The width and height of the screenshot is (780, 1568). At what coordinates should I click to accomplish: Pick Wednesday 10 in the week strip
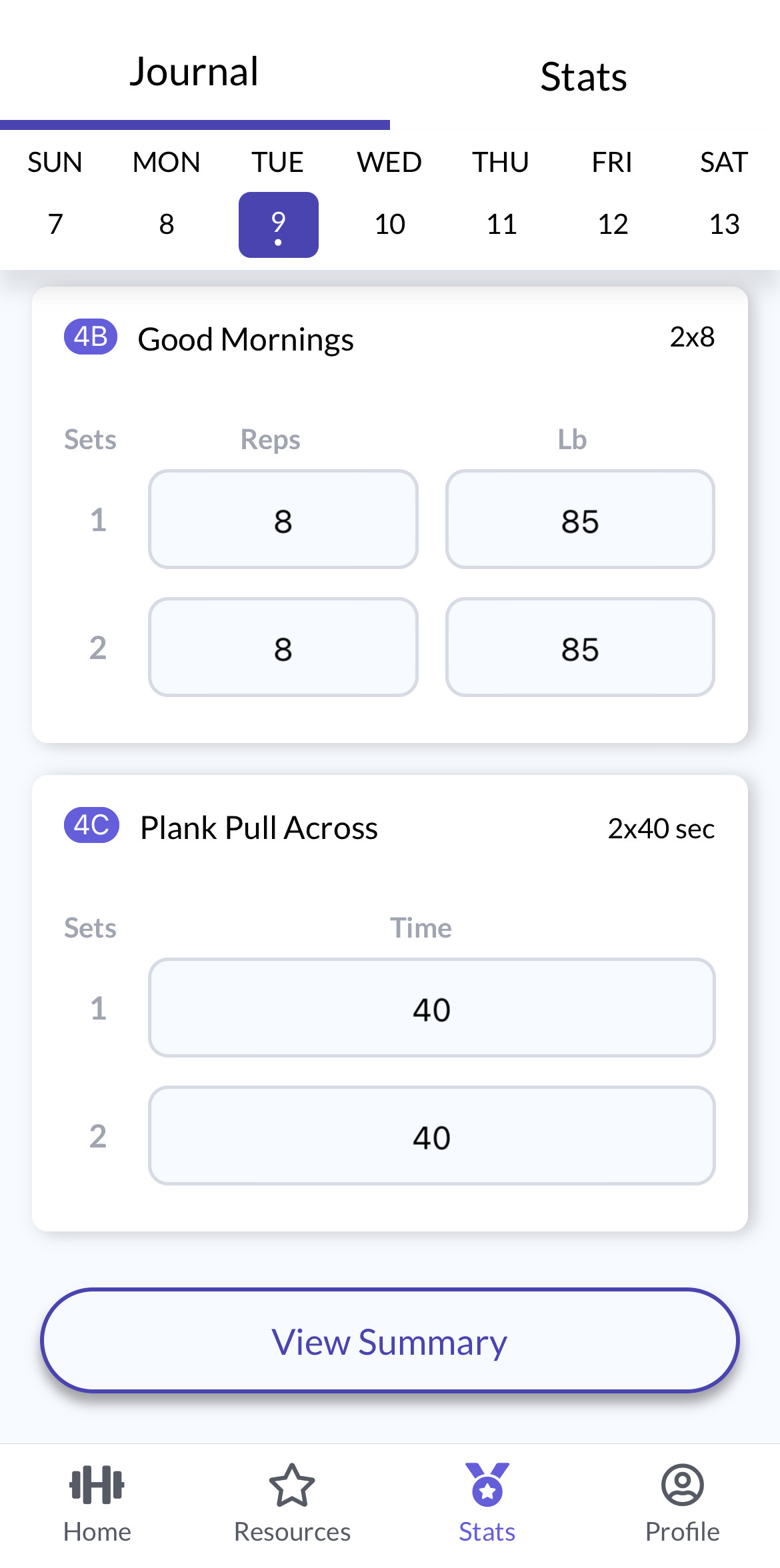tap(390, 224)
